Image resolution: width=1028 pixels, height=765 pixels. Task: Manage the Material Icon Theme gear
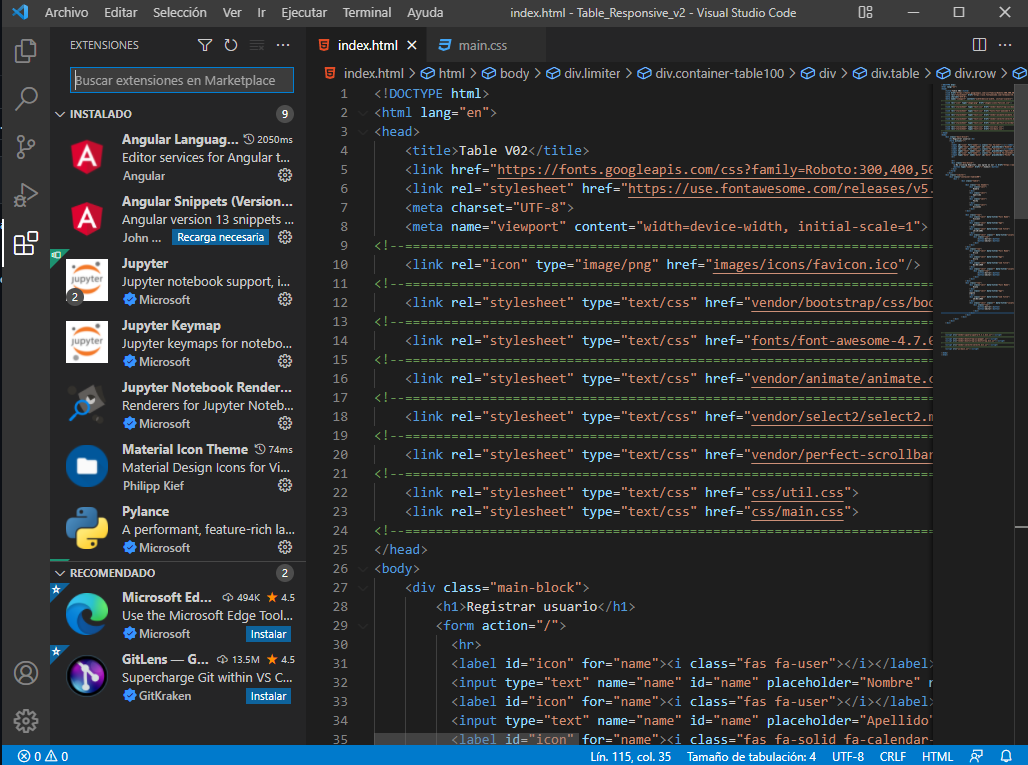coord(285,485)
